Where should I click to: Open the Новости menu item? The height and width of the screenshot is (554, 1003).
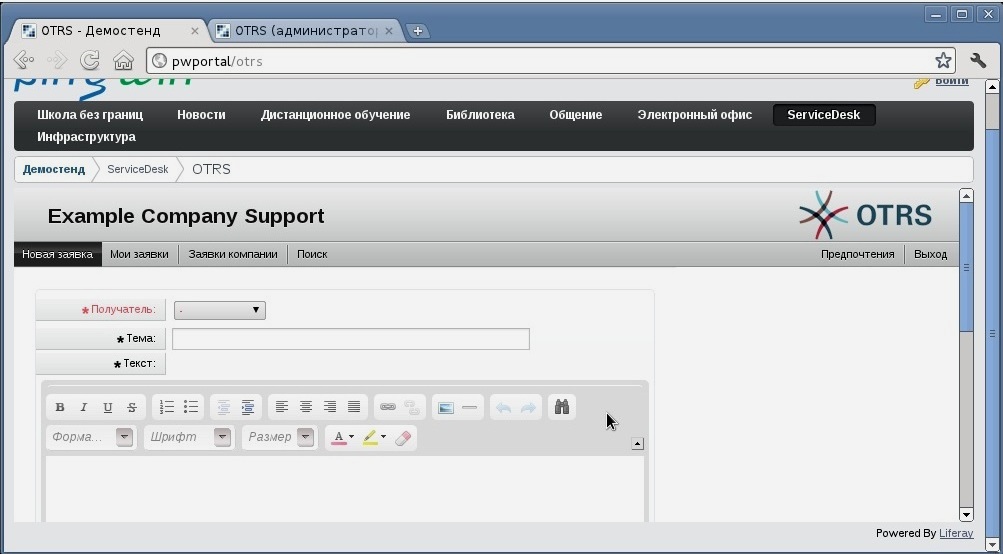[201, 115]
